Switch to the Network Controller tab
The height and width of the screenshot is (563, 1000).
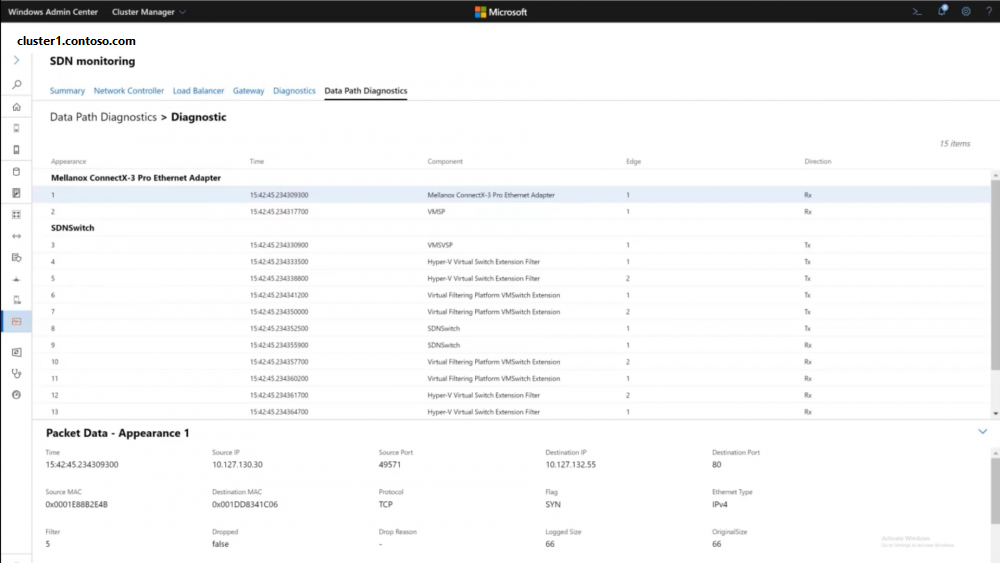click(x=129, y=91)
